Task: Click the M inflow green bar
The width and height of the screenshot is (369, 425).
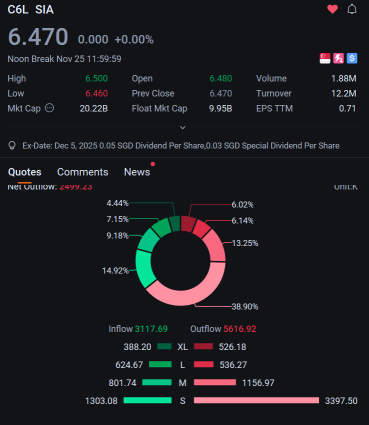Action: coord(157,382)
